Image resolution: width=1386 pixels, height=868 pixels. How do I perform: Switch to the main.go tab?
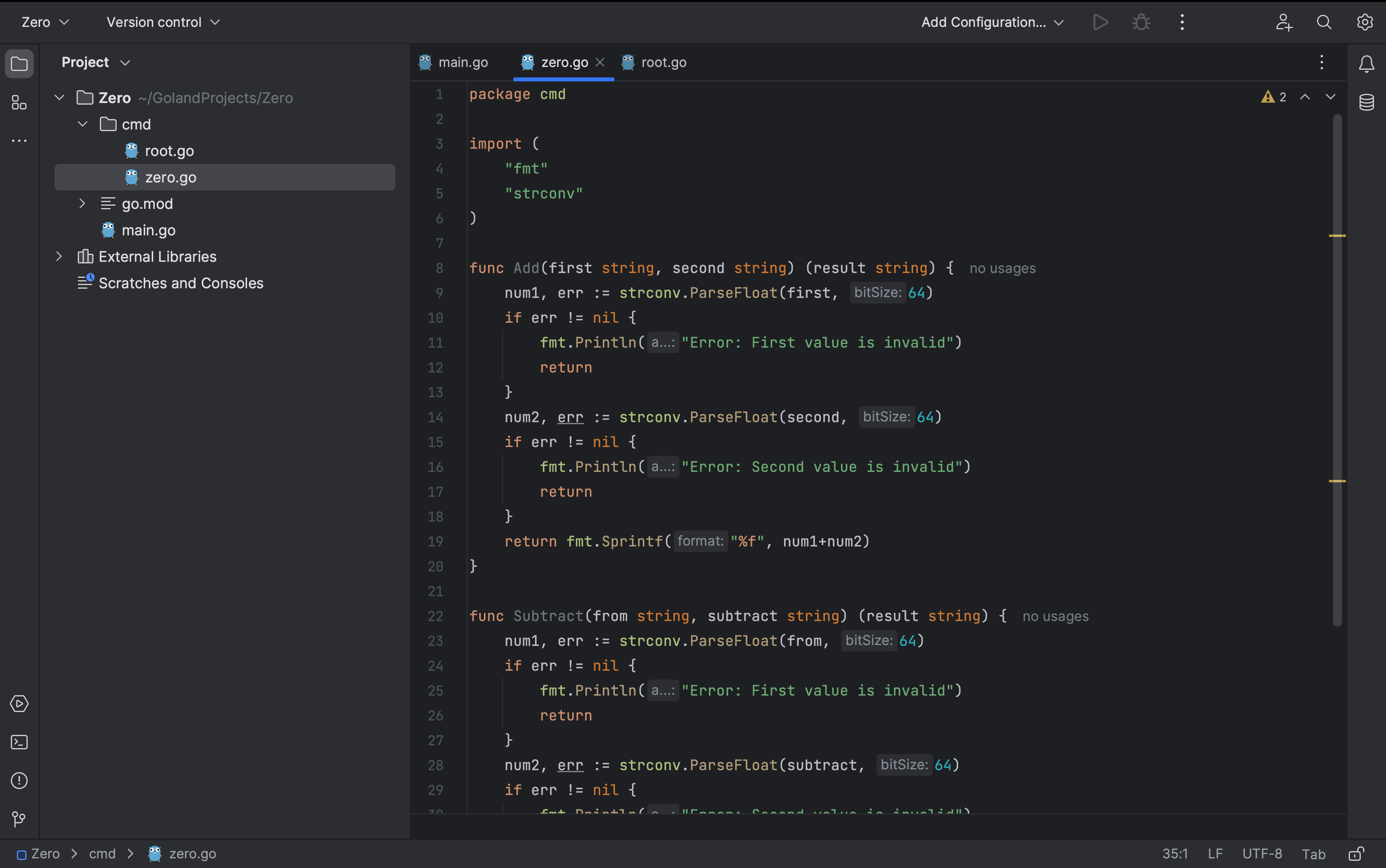click(x=463, y=62)
